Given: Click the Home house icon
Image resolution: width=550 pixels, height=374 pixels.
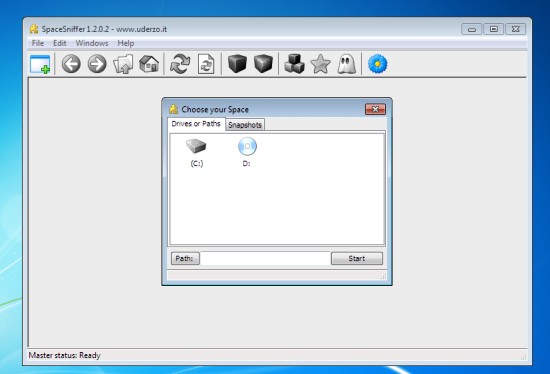Looking at the screenshot, I should (149, 64).
